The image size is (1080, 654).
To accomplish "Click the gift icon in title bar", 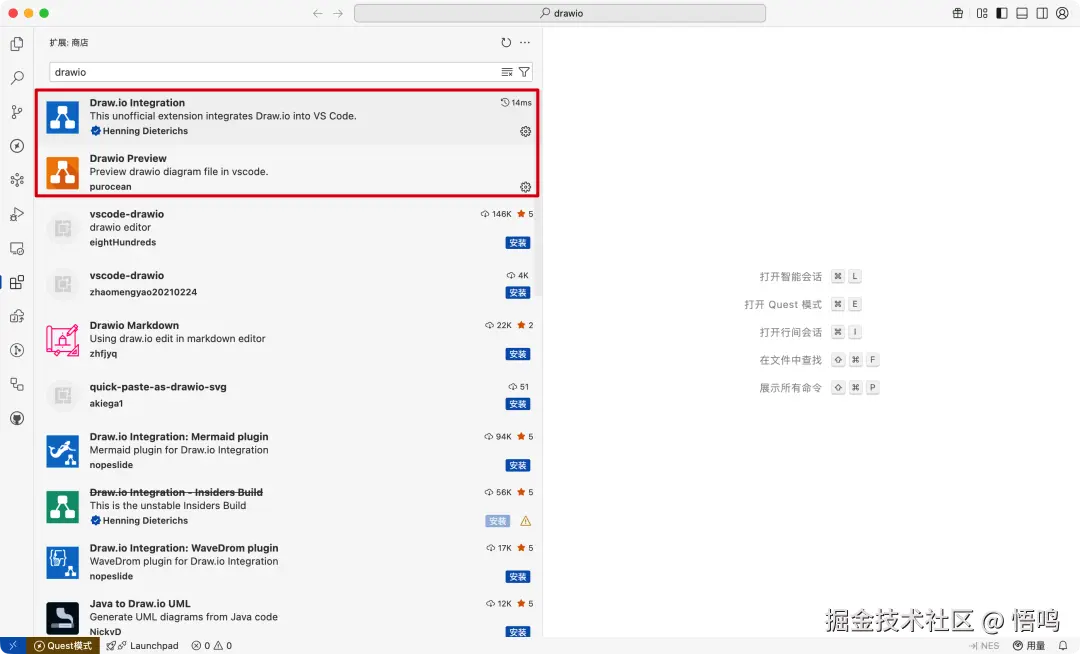I will pos(958,13).
